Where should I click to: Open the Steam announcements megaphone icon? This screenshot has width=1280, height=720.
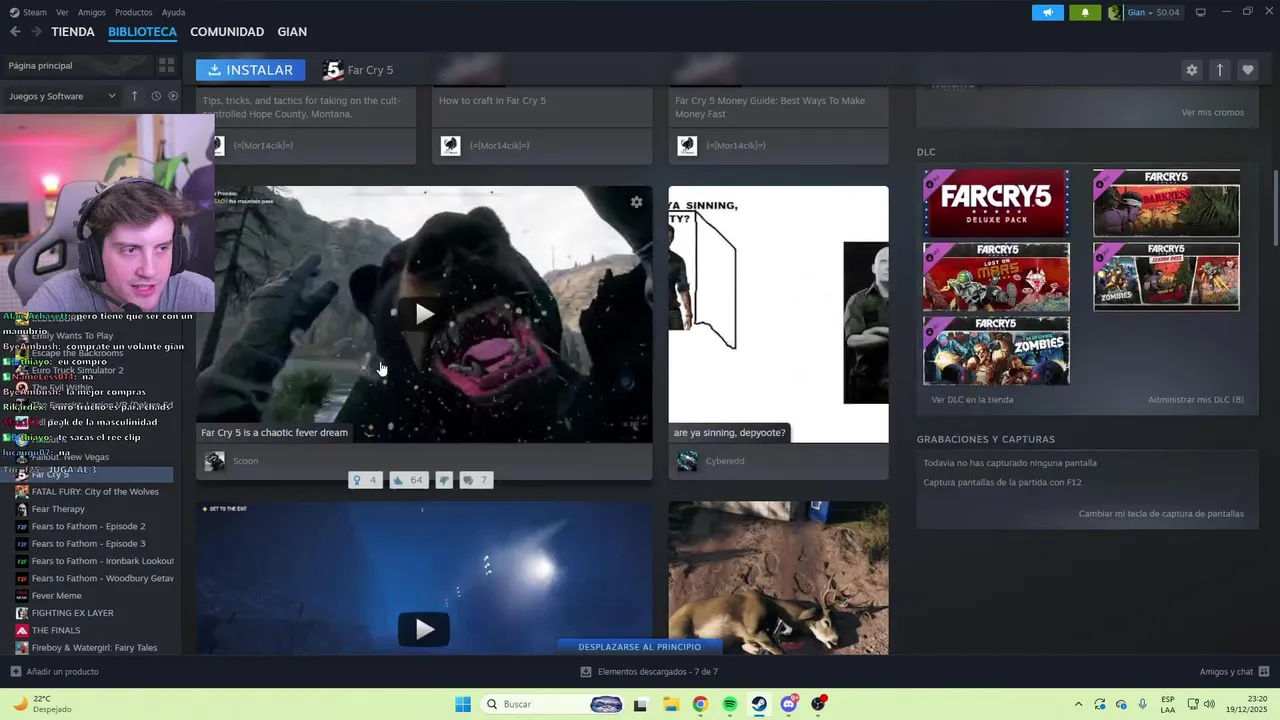click(x=1048, y=12)
